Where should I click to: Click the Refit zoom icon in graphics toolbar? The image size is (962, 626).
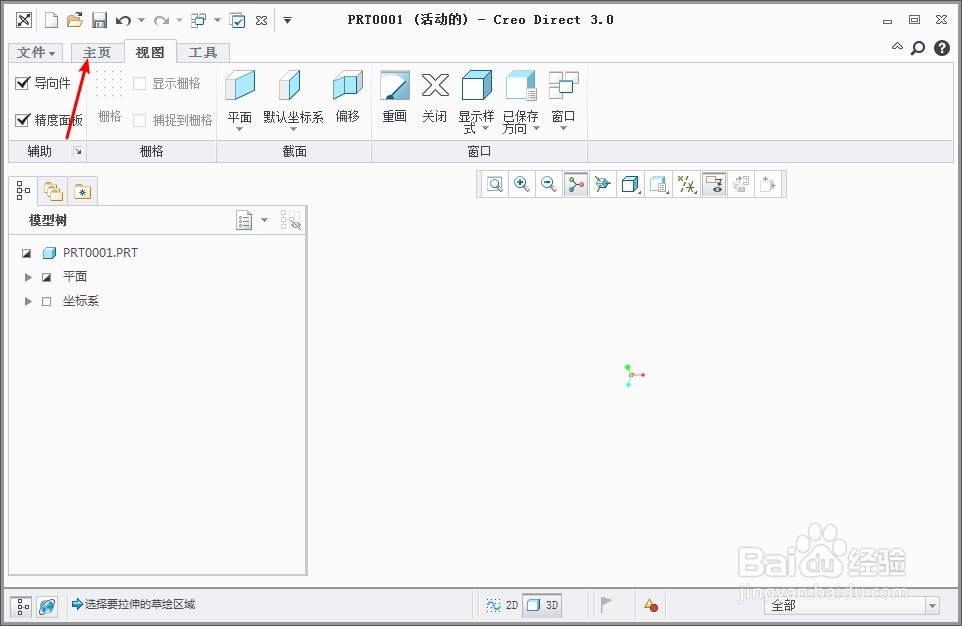[x=494, y=184]
